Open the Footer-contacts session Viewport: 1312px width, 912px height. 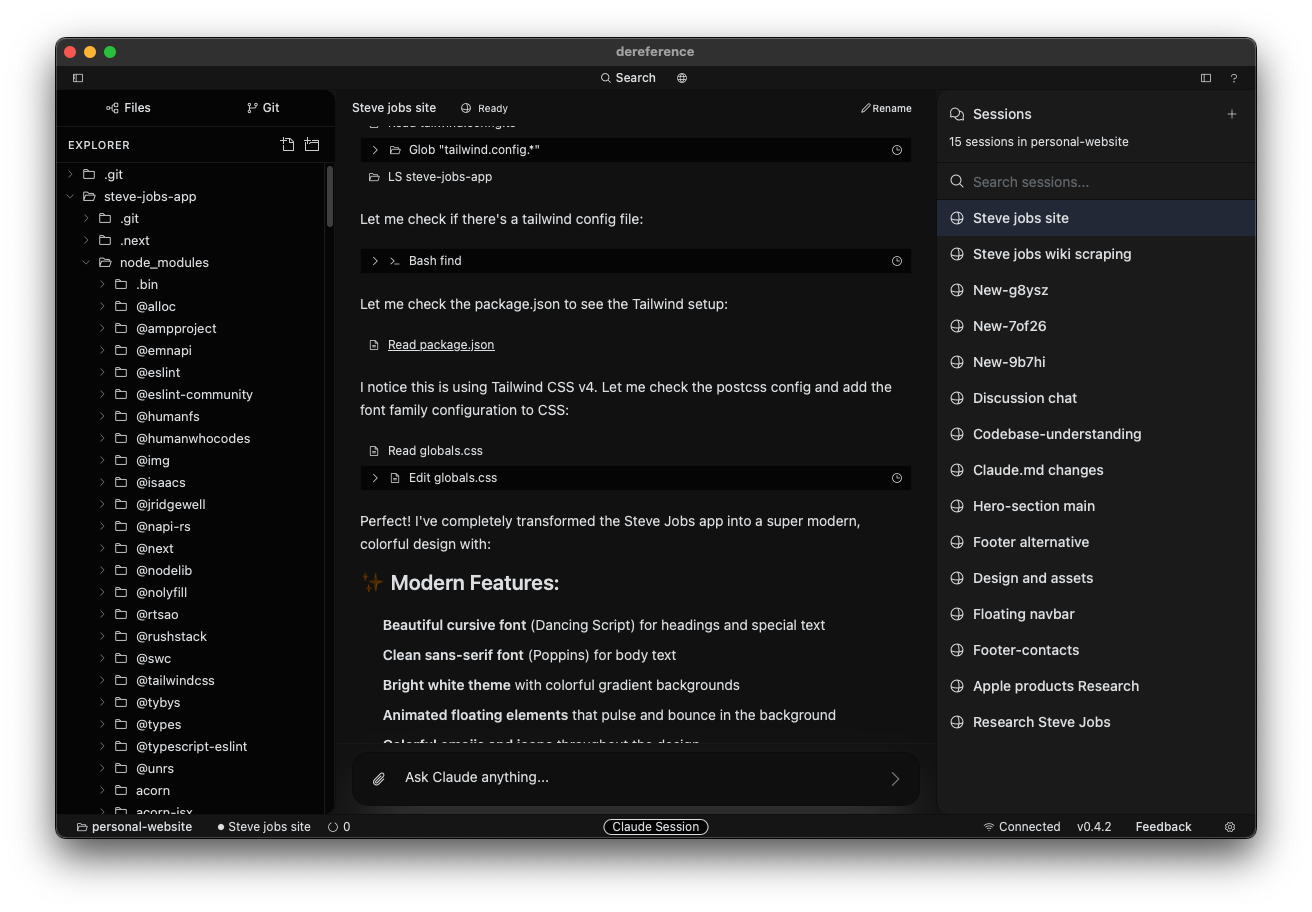click(1096, 650)
